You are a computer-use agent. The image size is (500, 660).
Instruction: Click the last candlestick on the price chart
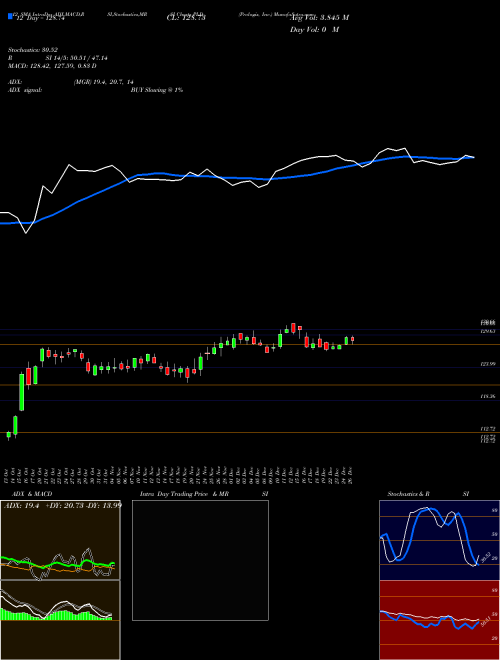[352, 339]
